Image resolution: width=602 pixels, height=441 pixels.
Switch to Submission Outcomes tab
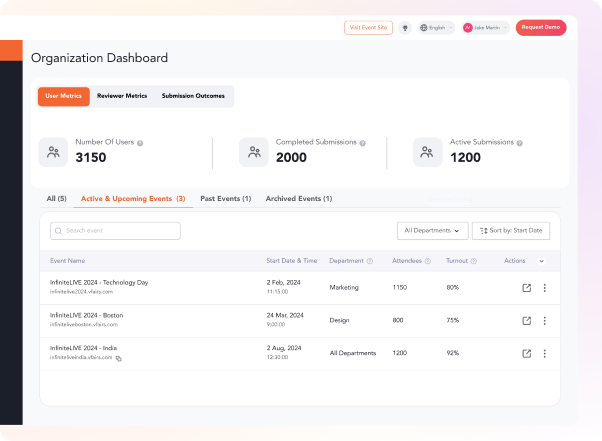click(x=193, y=96)
